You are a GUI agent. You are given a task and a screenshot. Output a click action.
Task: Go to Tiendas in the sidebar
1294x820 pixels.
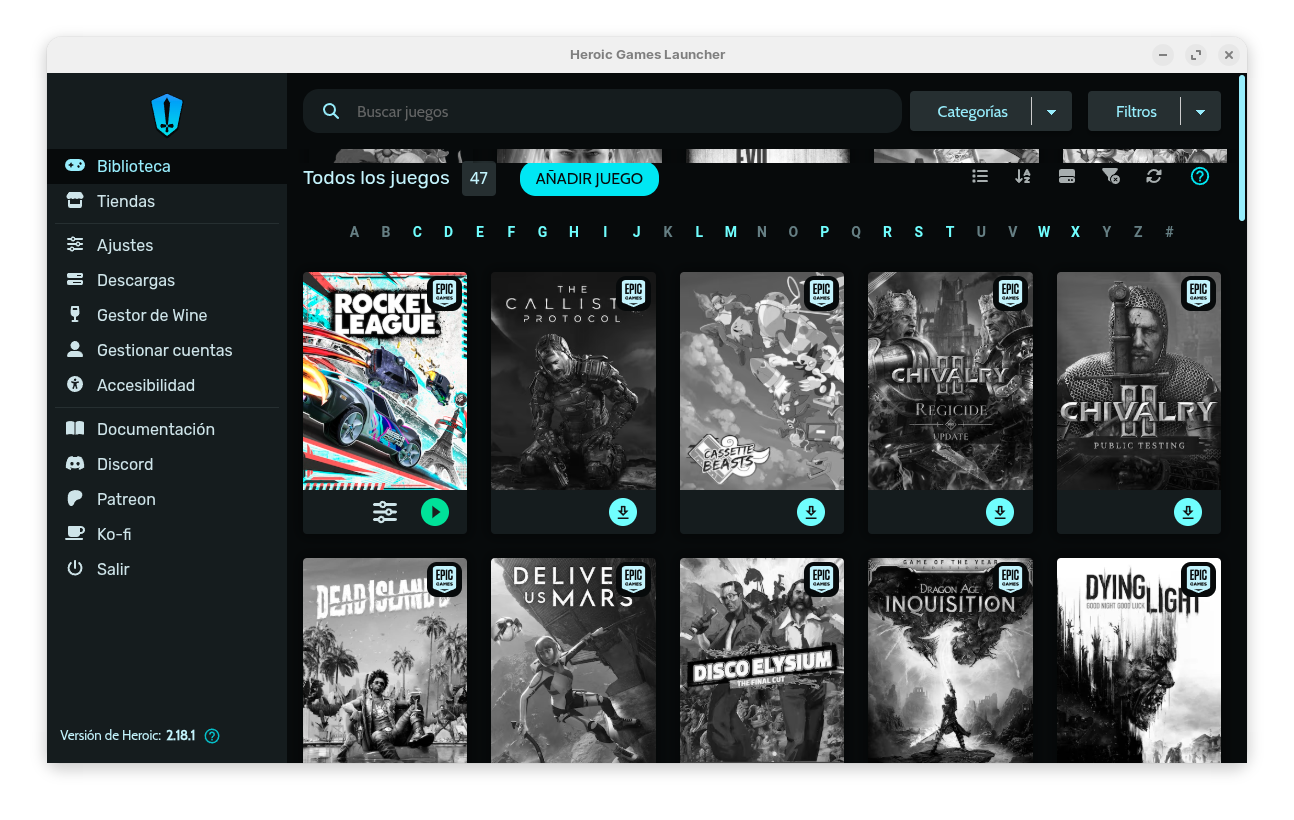pos(167,201)
